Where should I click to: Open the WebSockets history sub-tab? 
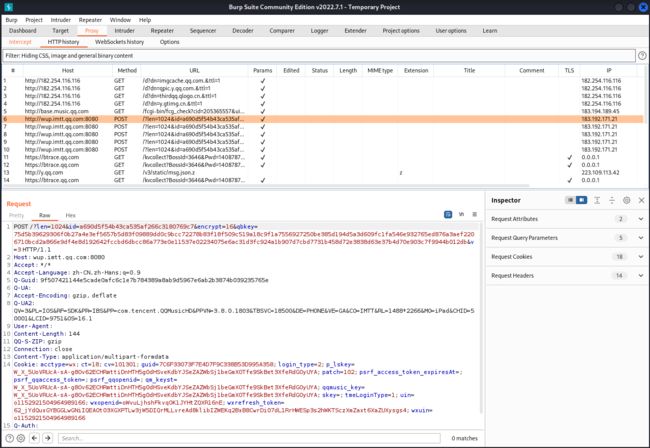coord(119,42)
